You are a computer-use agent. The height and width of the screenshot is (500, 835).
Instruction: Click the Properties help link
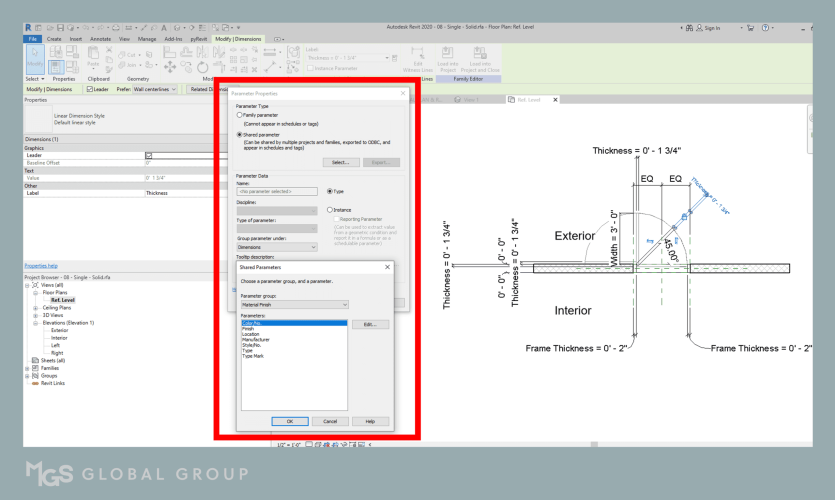tap(40, 266)
